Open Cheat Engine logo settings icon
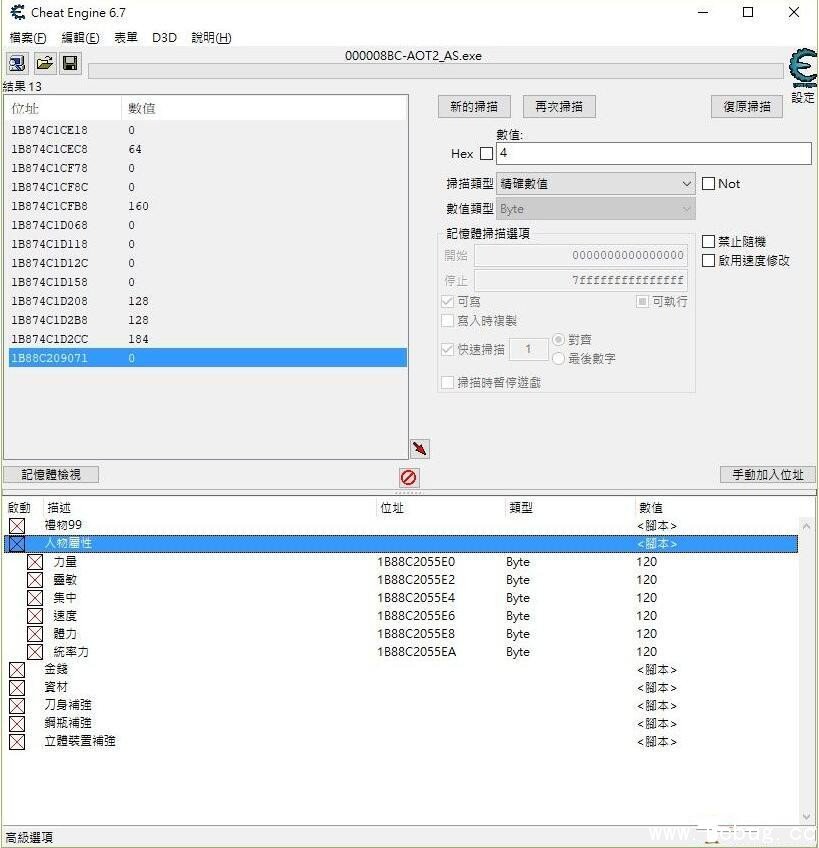This screenshot has width=819, height=848. [x=802, y=67]
